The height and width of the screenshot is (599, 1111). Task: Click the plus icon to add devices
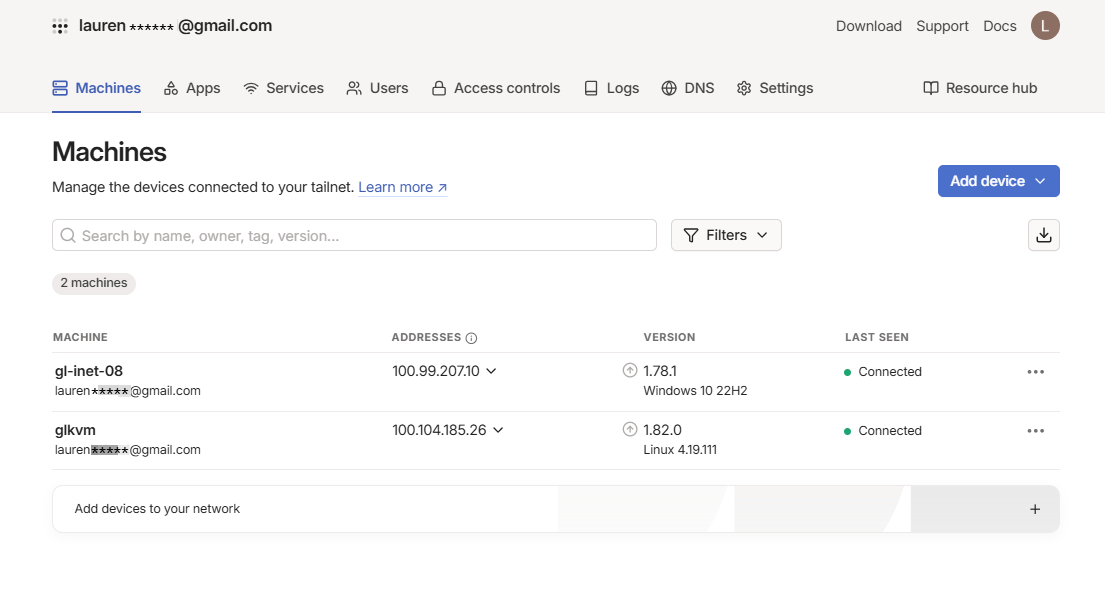(1035, 509)
